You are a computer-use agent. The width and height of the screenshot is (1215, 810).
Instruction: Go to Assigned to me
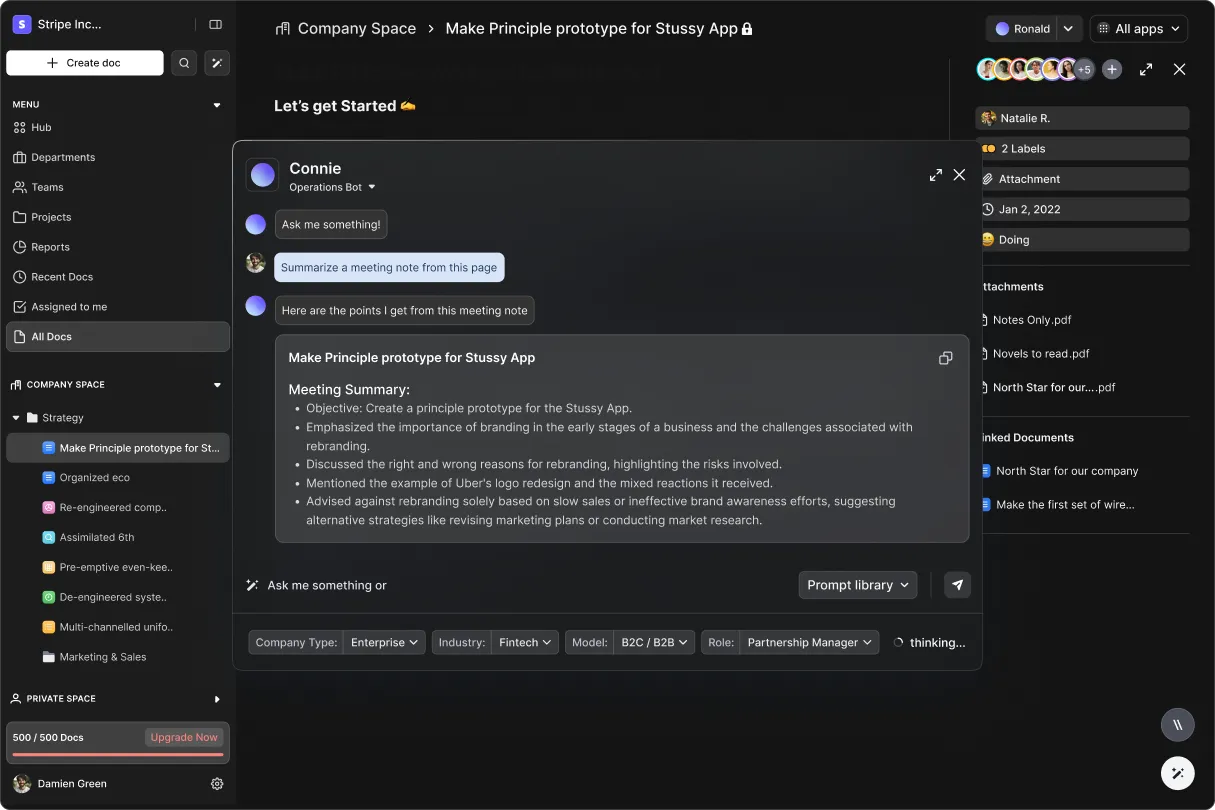69,307
